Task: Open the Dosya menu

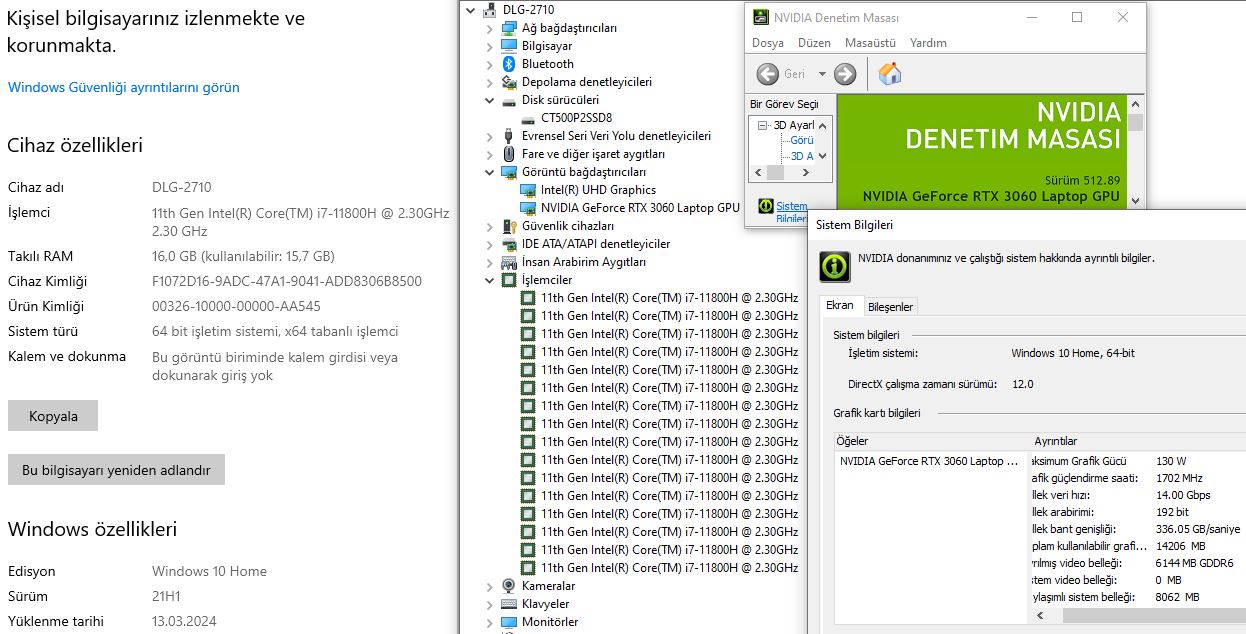Action: (768, 43)
